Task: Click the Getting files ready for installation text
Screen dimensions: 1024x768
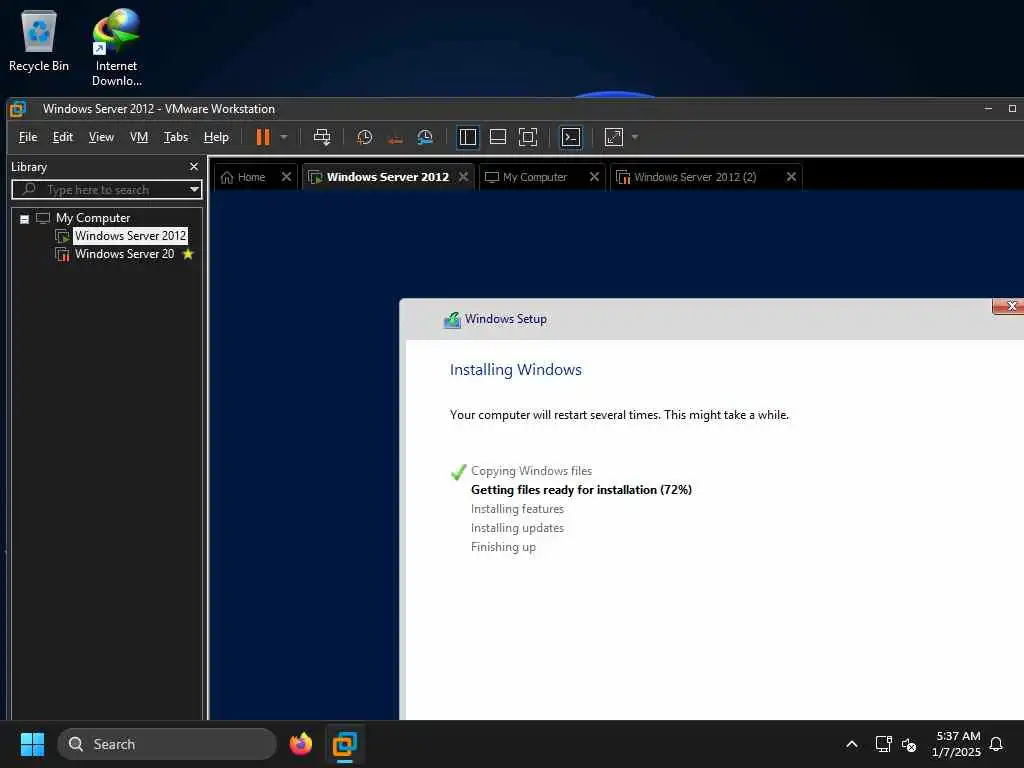Action: pos(581,490)
